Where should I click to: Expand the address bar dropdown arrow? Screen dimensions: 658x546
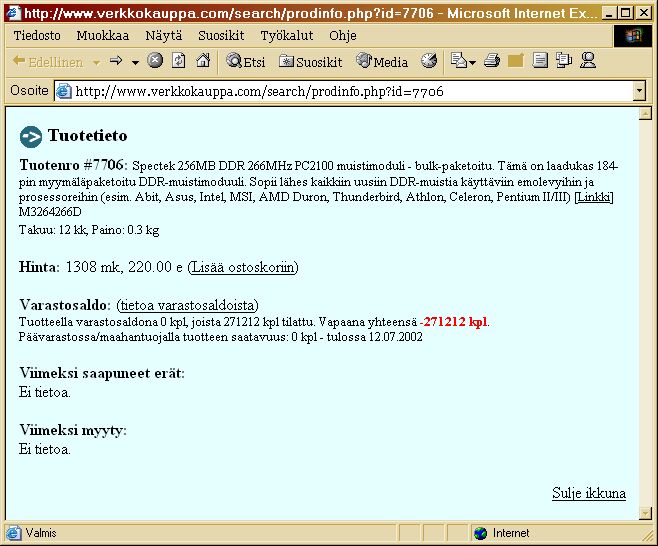pos(639,91)
